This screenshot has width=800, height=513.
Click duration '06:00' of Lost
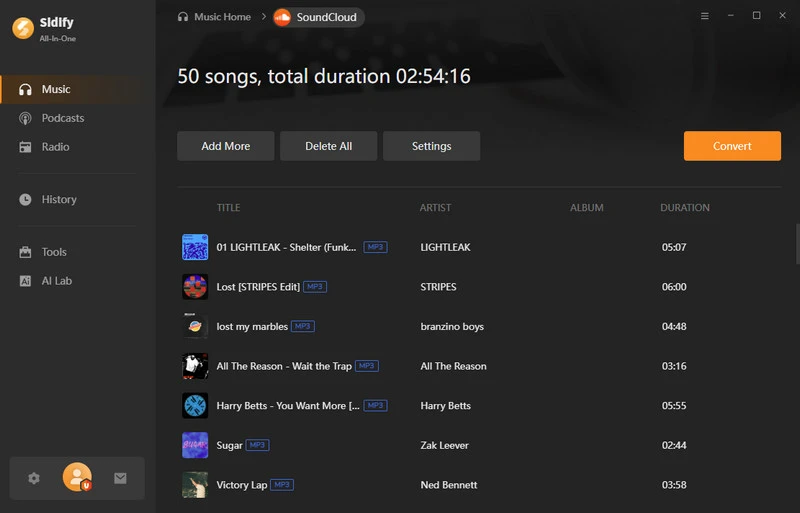tap(674, 287)
